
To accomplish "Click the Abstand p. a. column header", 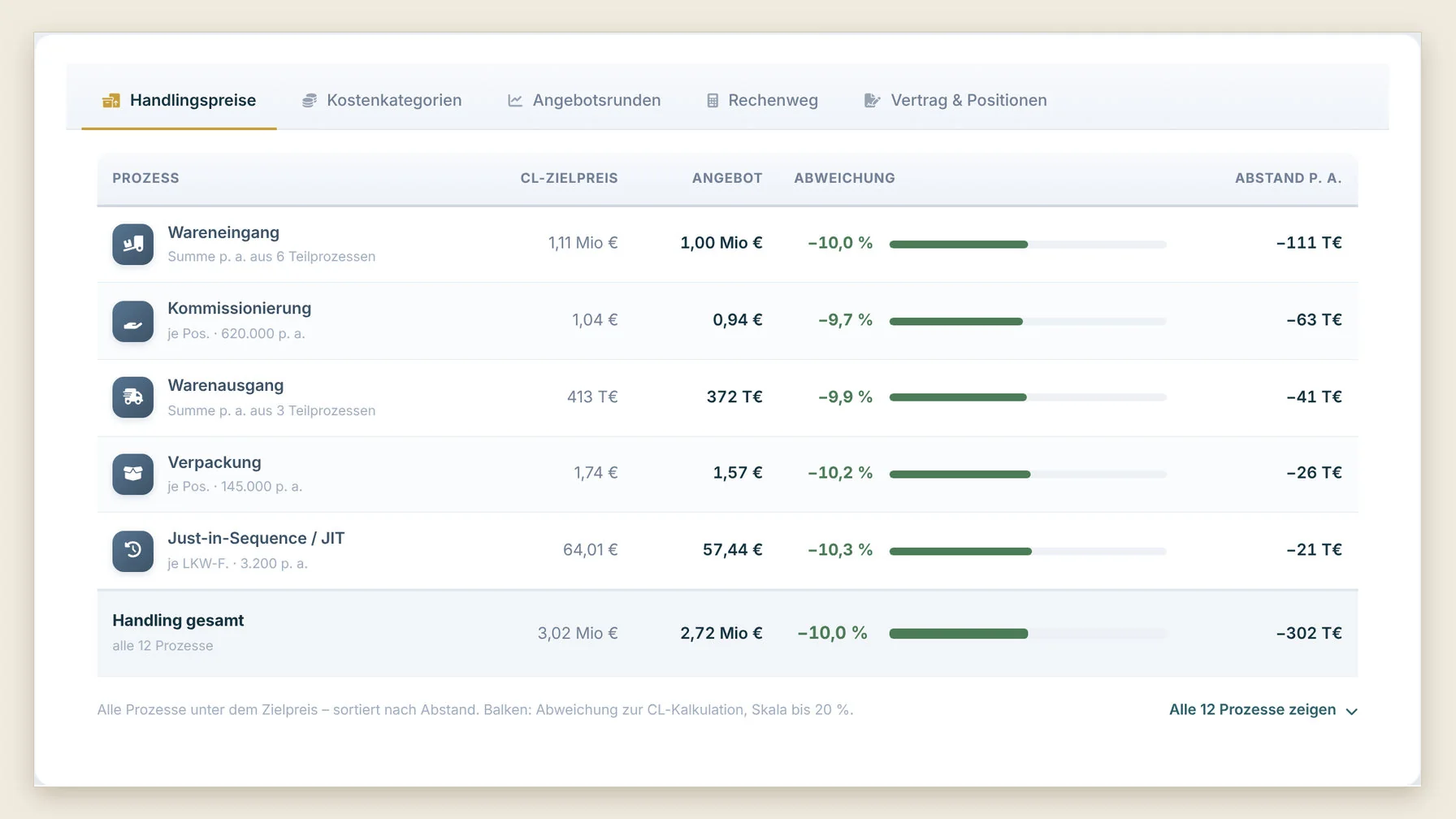I will (x=1288, y=178).
